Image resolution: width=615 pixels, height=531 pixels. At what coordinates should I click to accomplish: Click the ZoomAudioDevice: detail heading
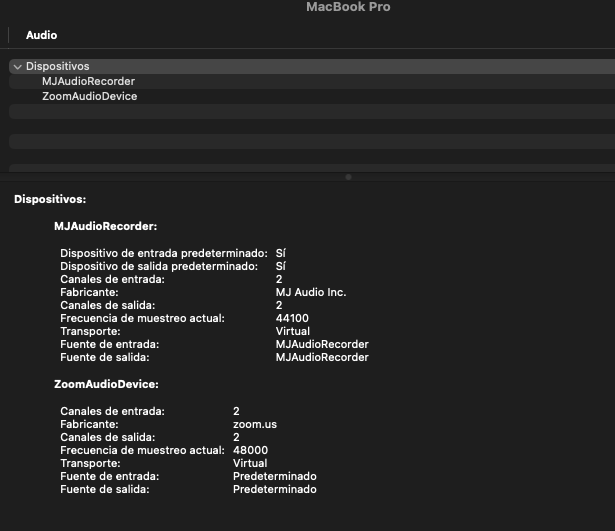coord(106,384)
